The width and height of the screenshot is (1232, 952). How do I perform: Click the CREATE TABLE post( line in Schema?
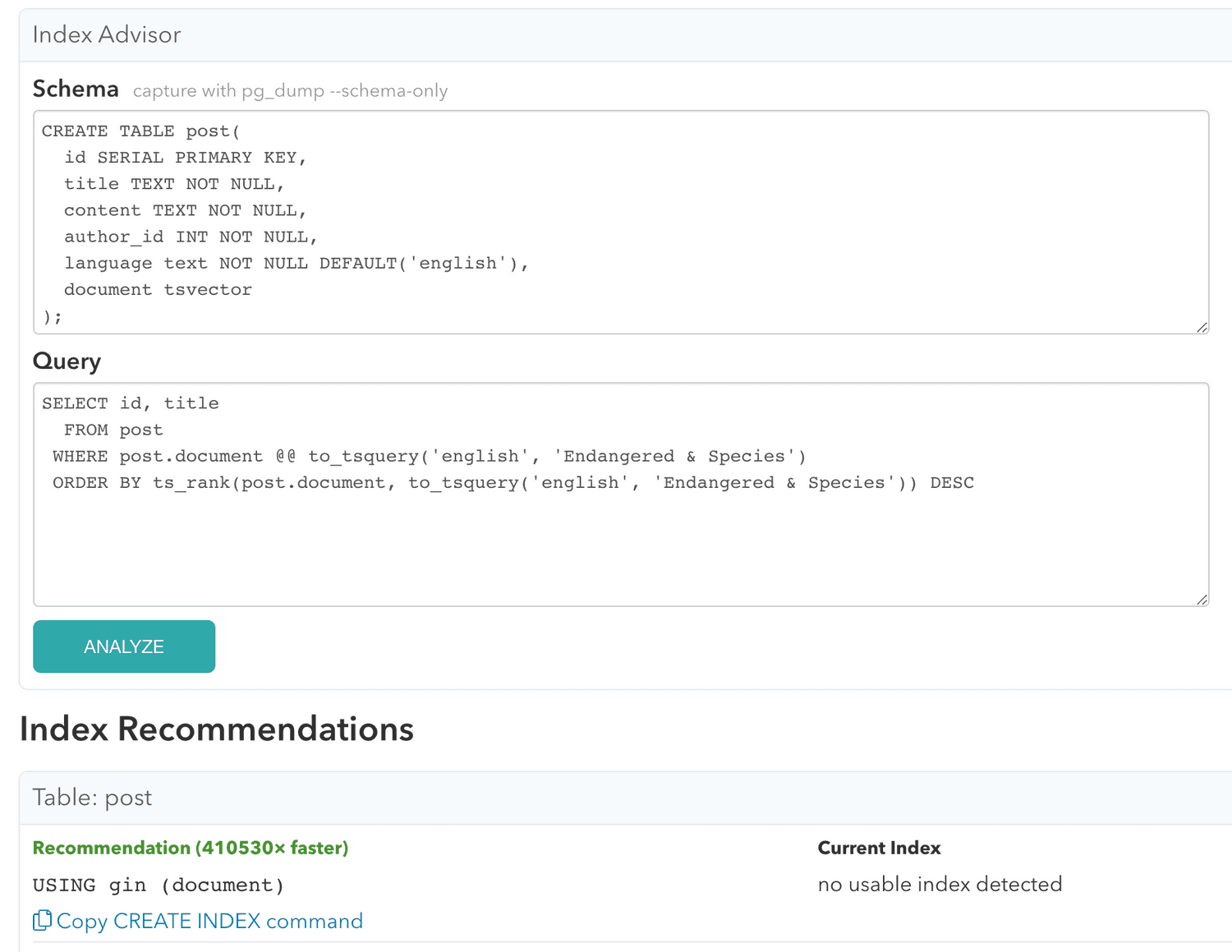140,131
